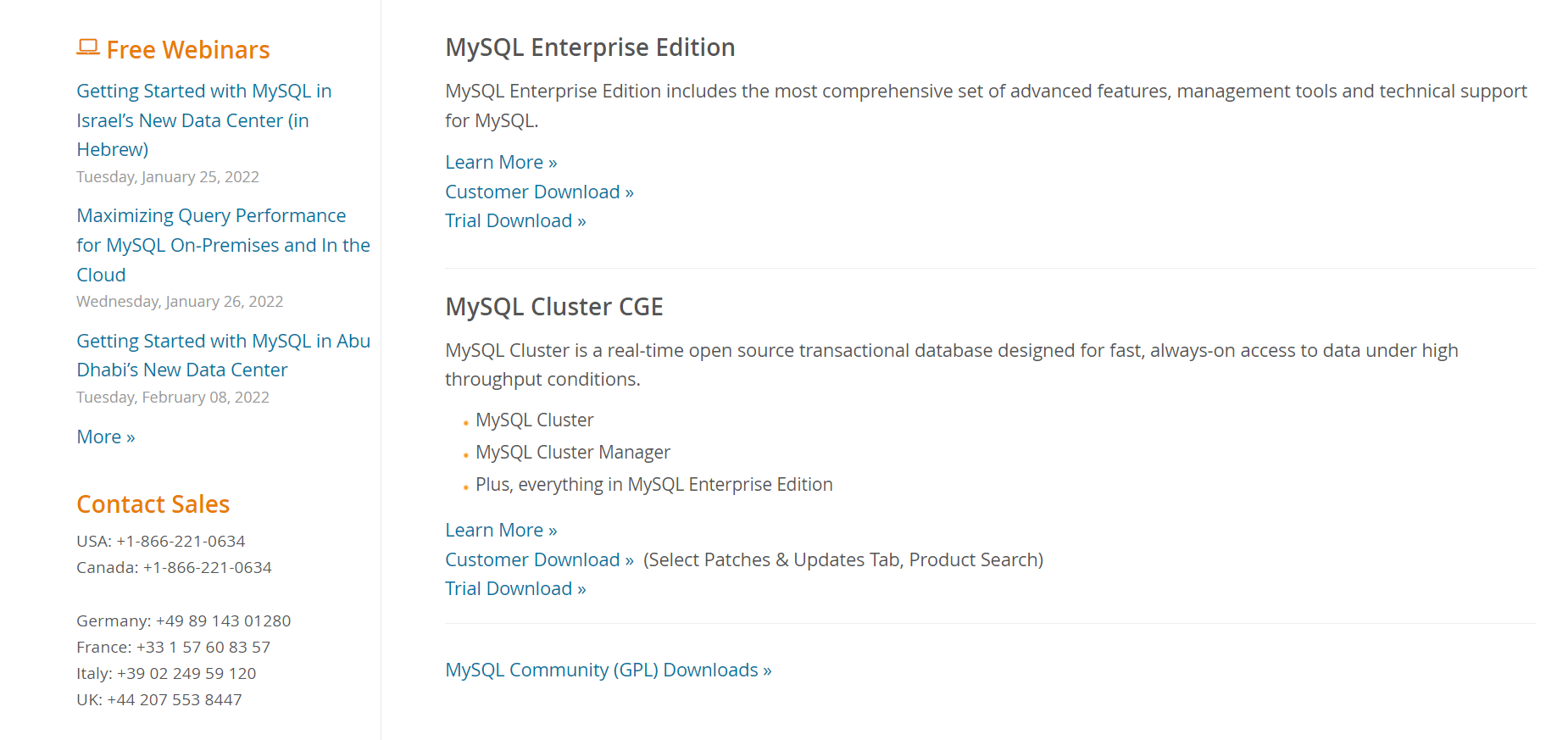Open the Free Webinars section heading

(187, 49)
